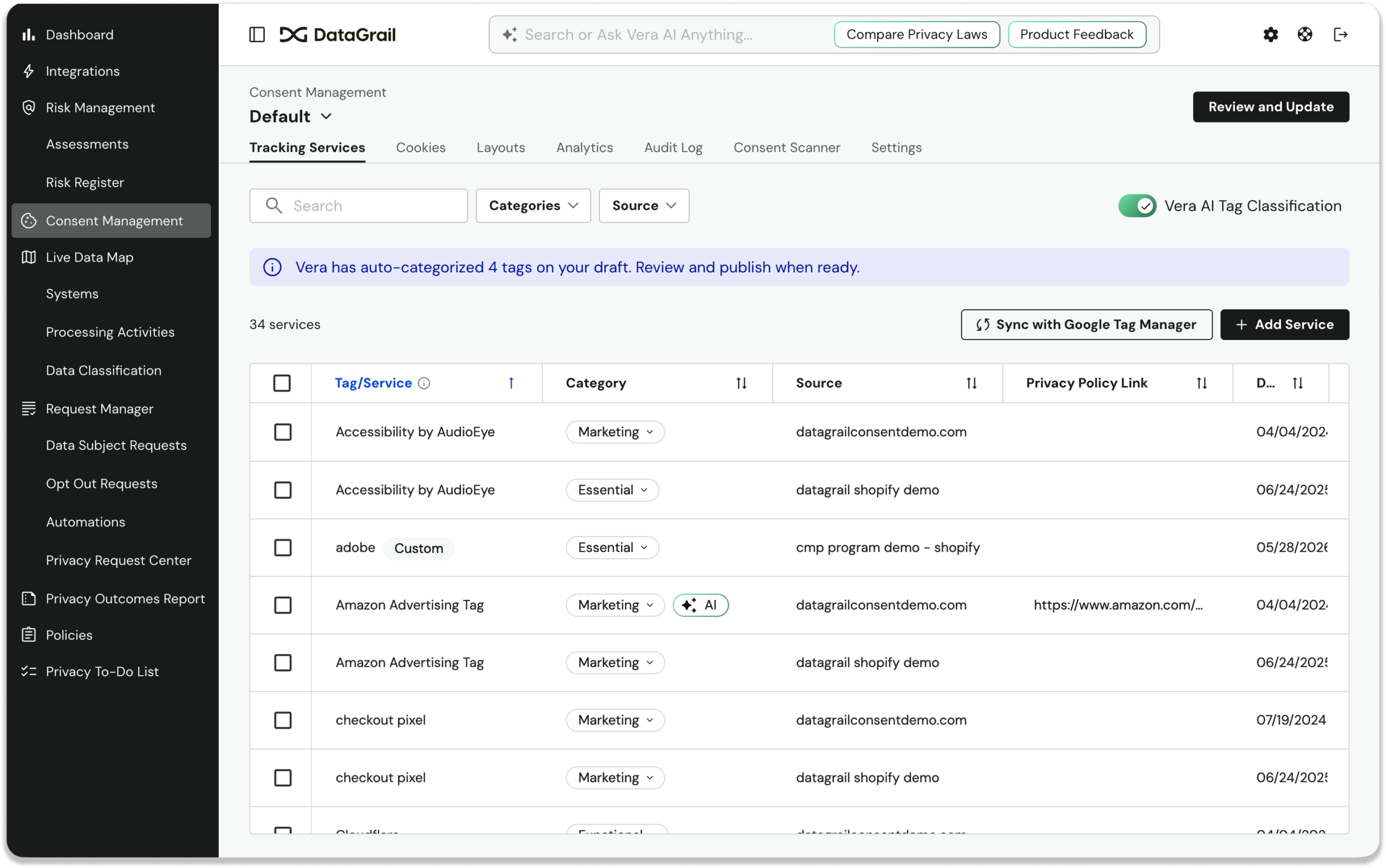This screenshot has width=1386, height=868.
Task: Check Amazon Advertising Tag datagrailconsentdemo.com row
Action: pos(283,605)
